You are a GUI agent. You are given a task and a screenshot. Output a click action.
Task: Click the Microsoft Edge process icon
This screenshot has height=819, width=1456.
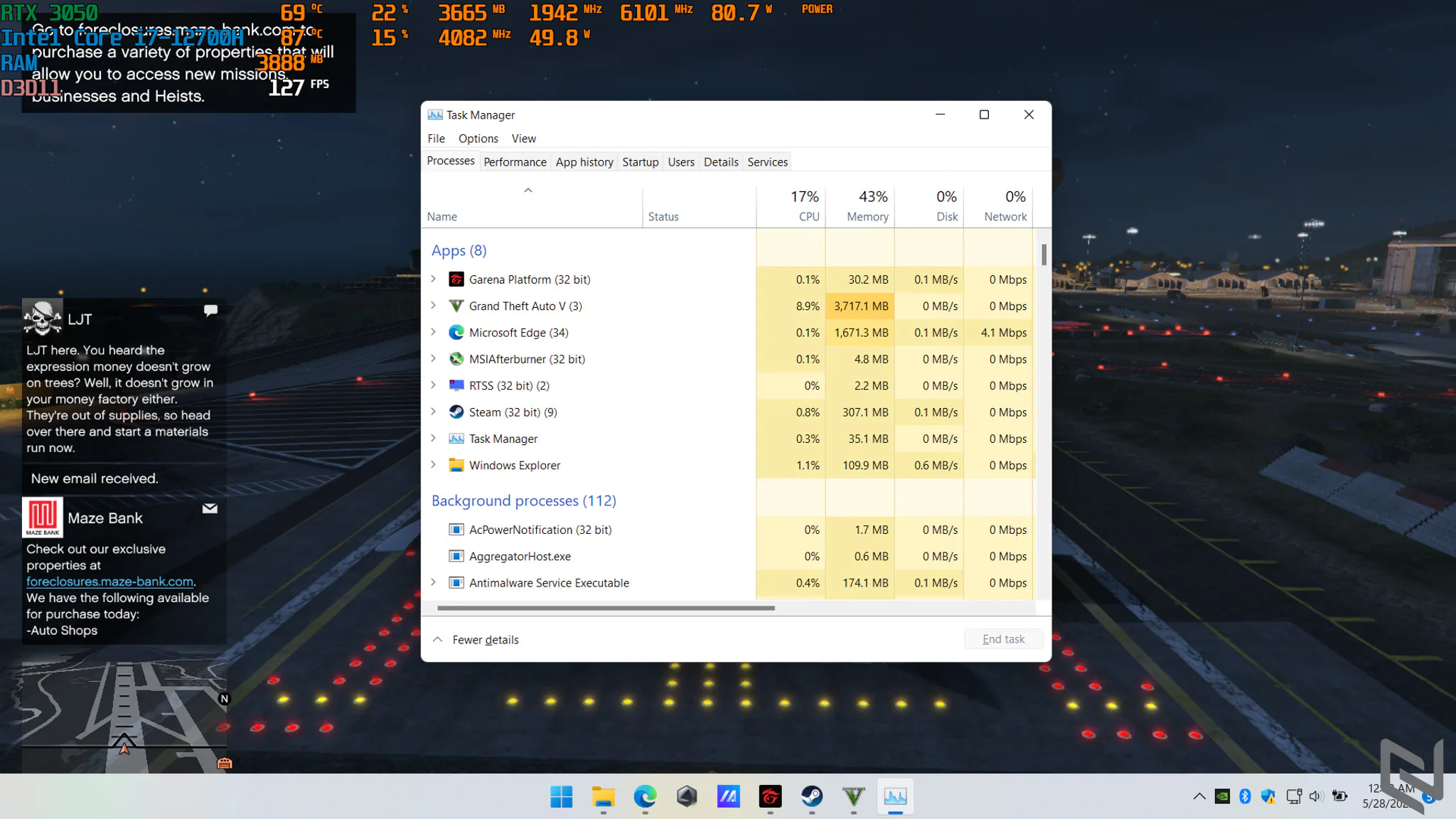coord(456,333)
